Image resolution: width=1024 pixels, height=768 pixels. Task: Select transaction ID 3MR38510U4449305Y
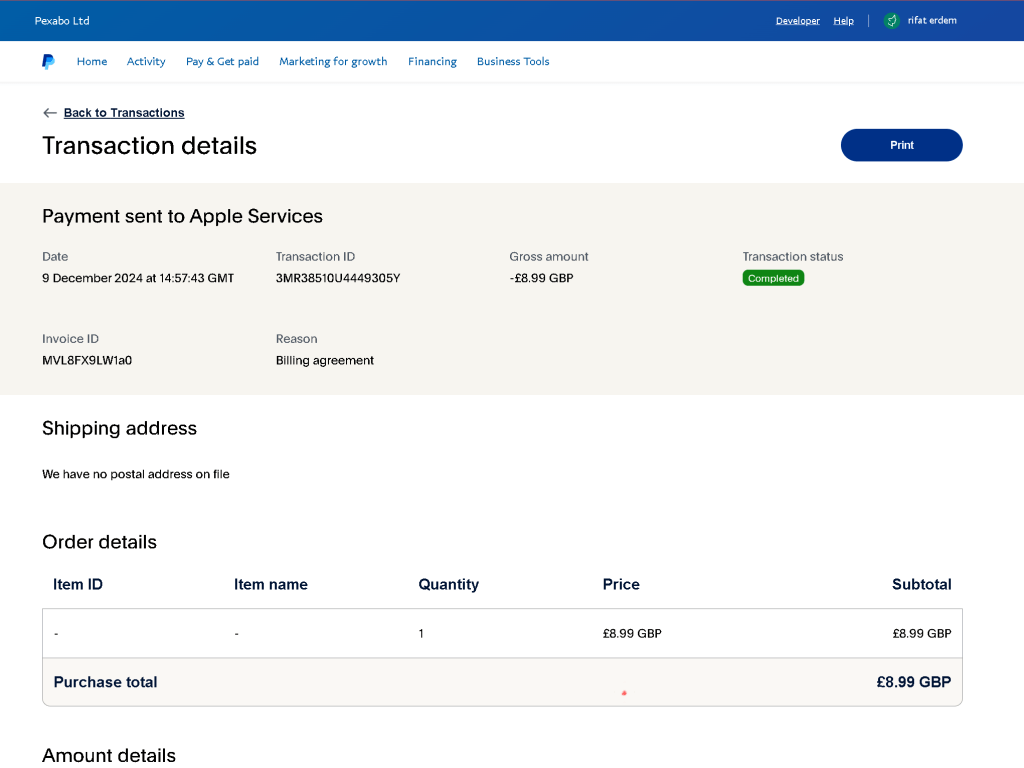(338, 278)
